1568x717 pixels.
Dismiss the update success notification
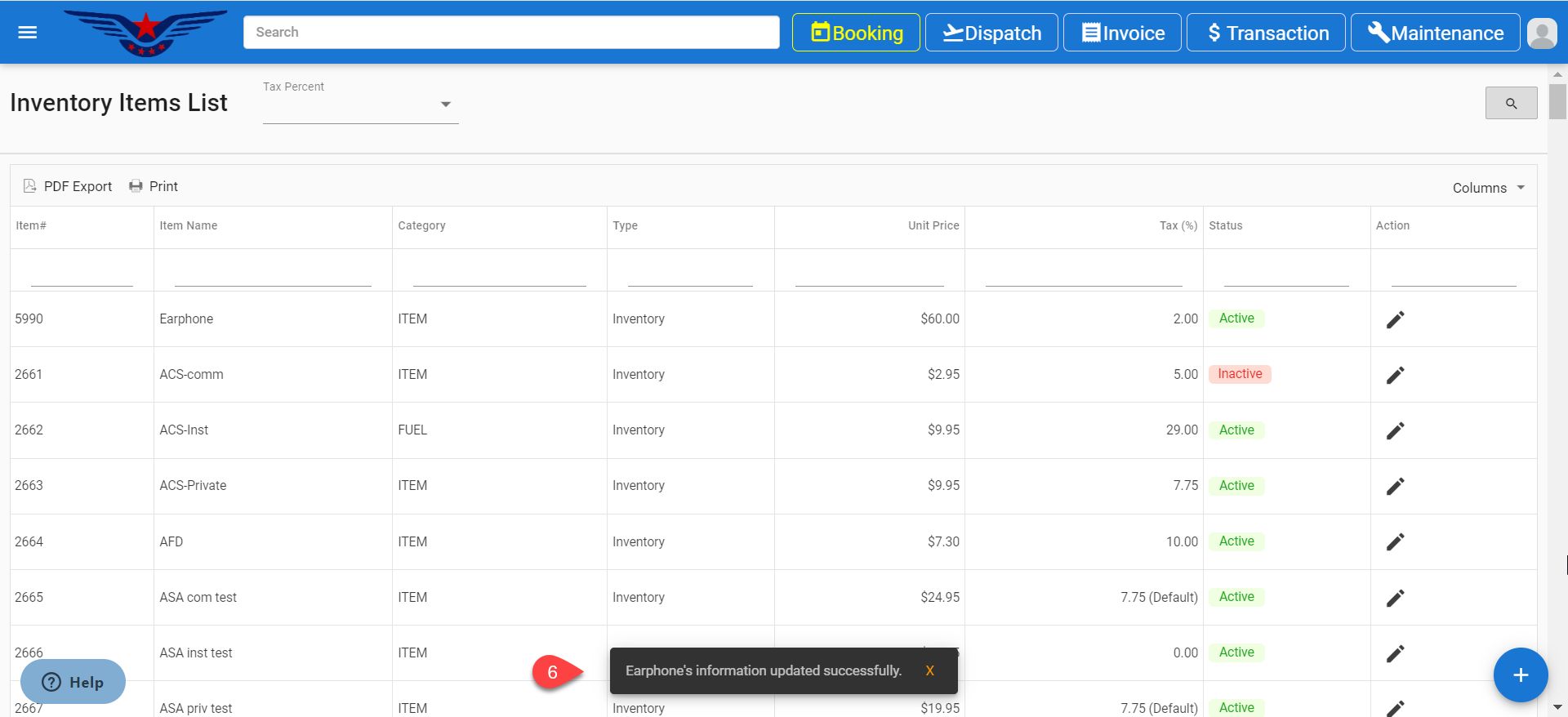[x=929, y=670]
